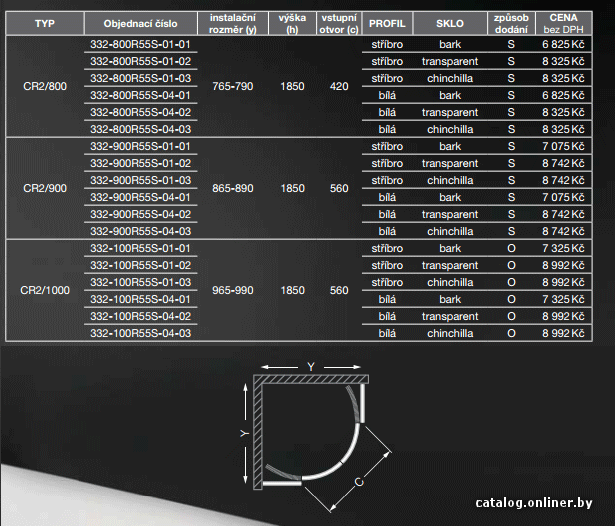Click the 560 entry opening for CR2/900

[x=339, y=188]
